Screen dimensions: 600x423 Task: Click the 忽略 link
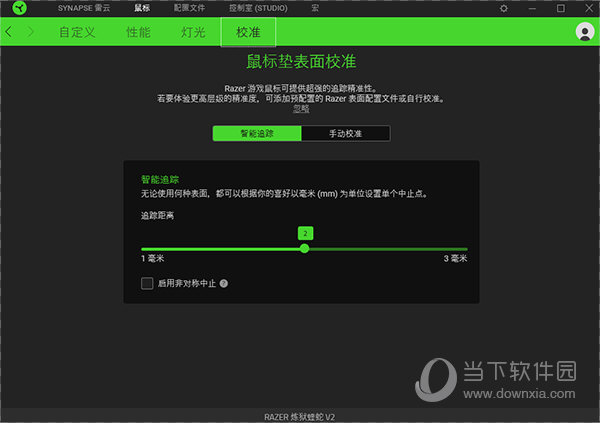(302, 109)
